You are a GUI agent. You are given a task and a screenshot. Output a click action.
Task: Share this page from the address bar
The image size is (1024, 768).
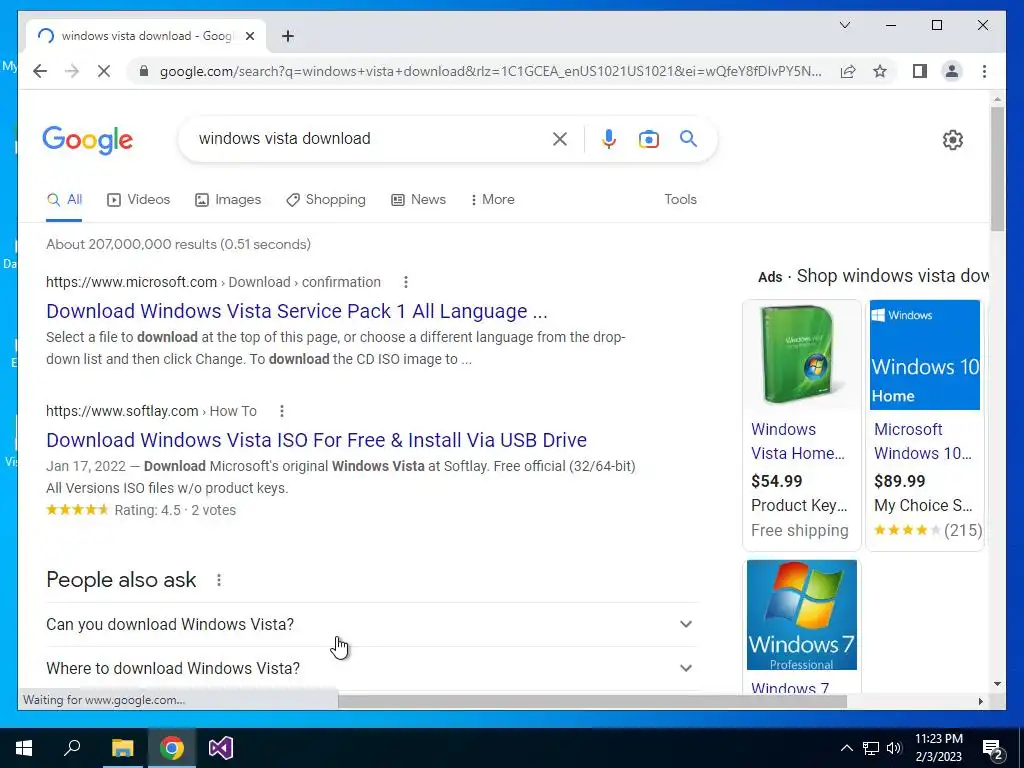click(848, 71)
